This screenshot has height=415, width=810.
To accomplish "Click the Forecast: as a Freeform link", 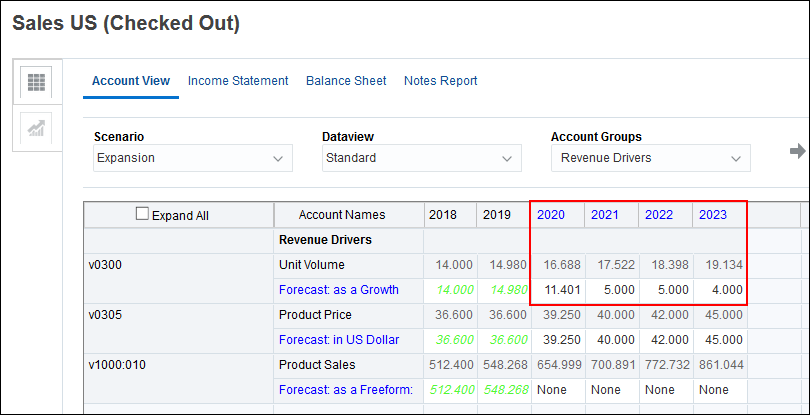I will click(x=347, y=390).
